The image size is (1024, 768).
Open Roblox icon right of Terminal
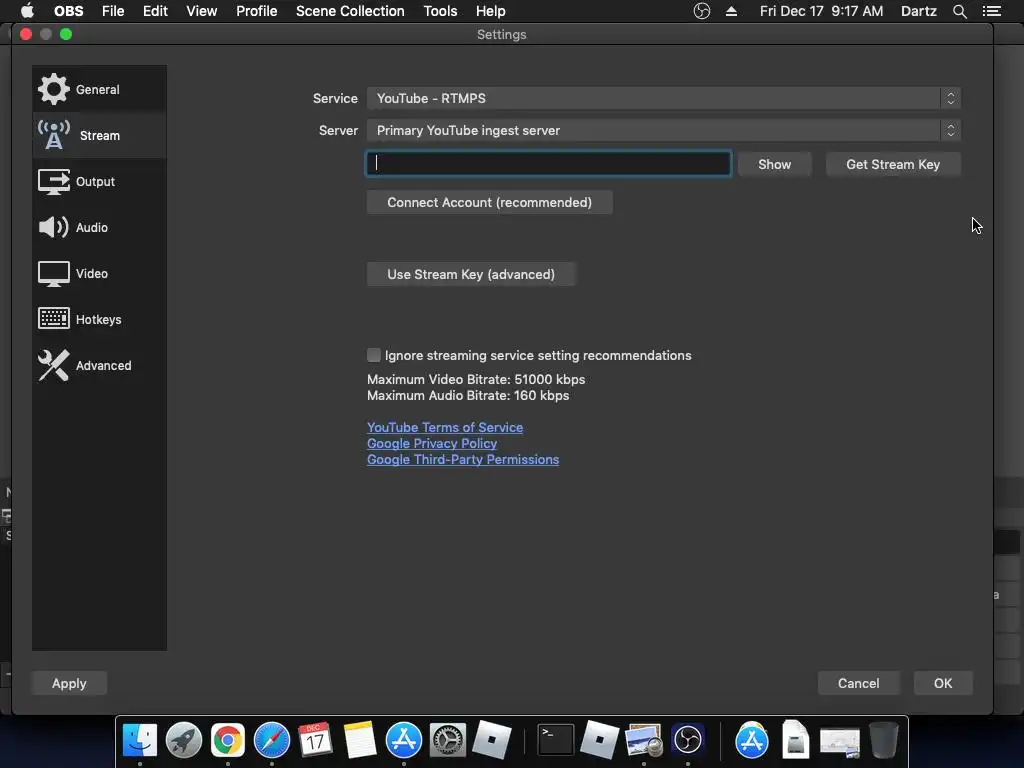pos(600,739)
